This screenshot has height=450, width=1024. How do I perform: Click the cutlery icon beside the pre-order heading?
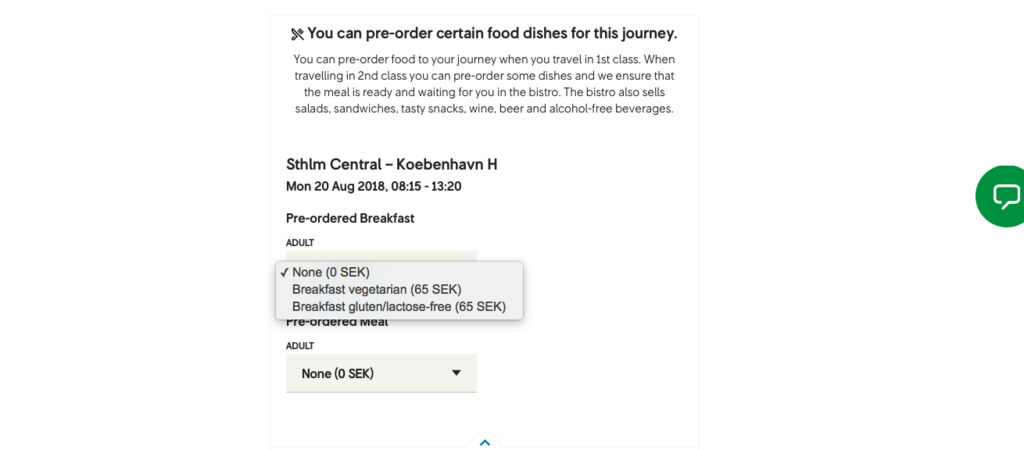[298, 34]
